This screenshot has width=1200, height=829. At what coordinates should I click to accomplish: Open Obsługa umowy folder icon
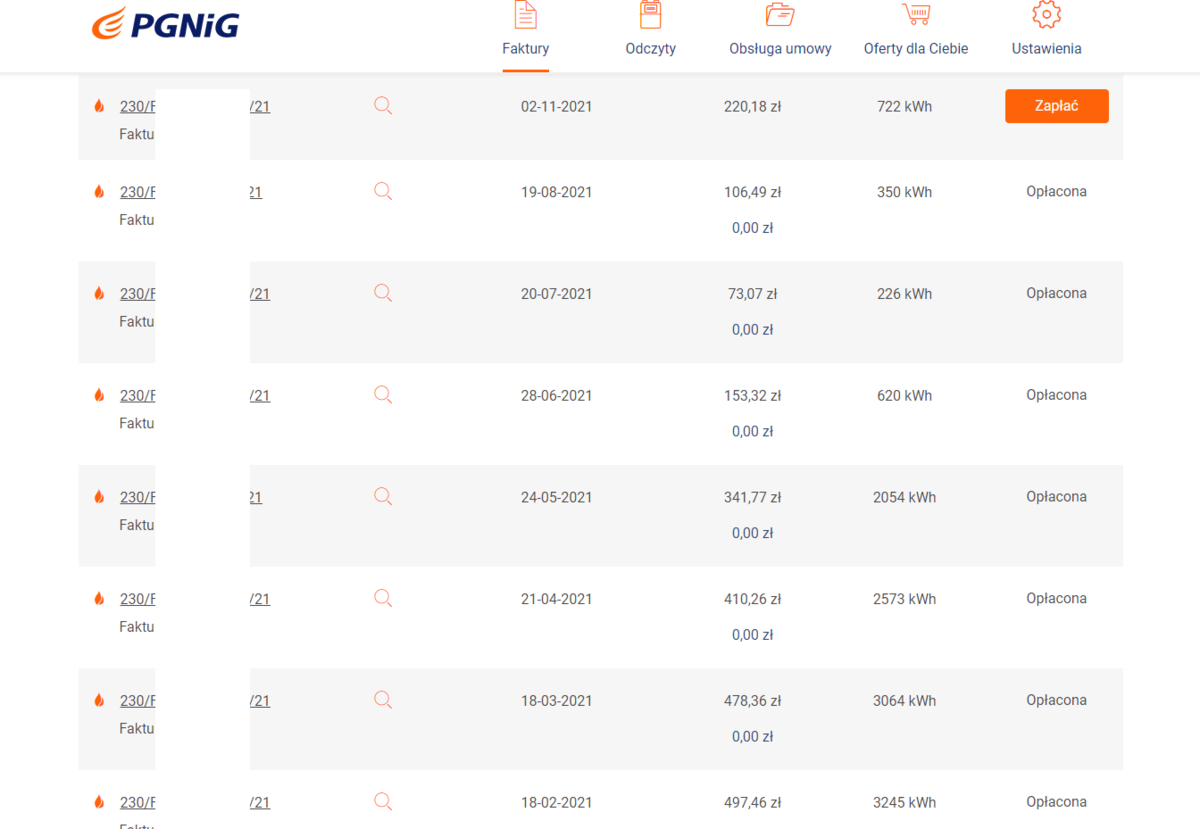click(780, 15)
